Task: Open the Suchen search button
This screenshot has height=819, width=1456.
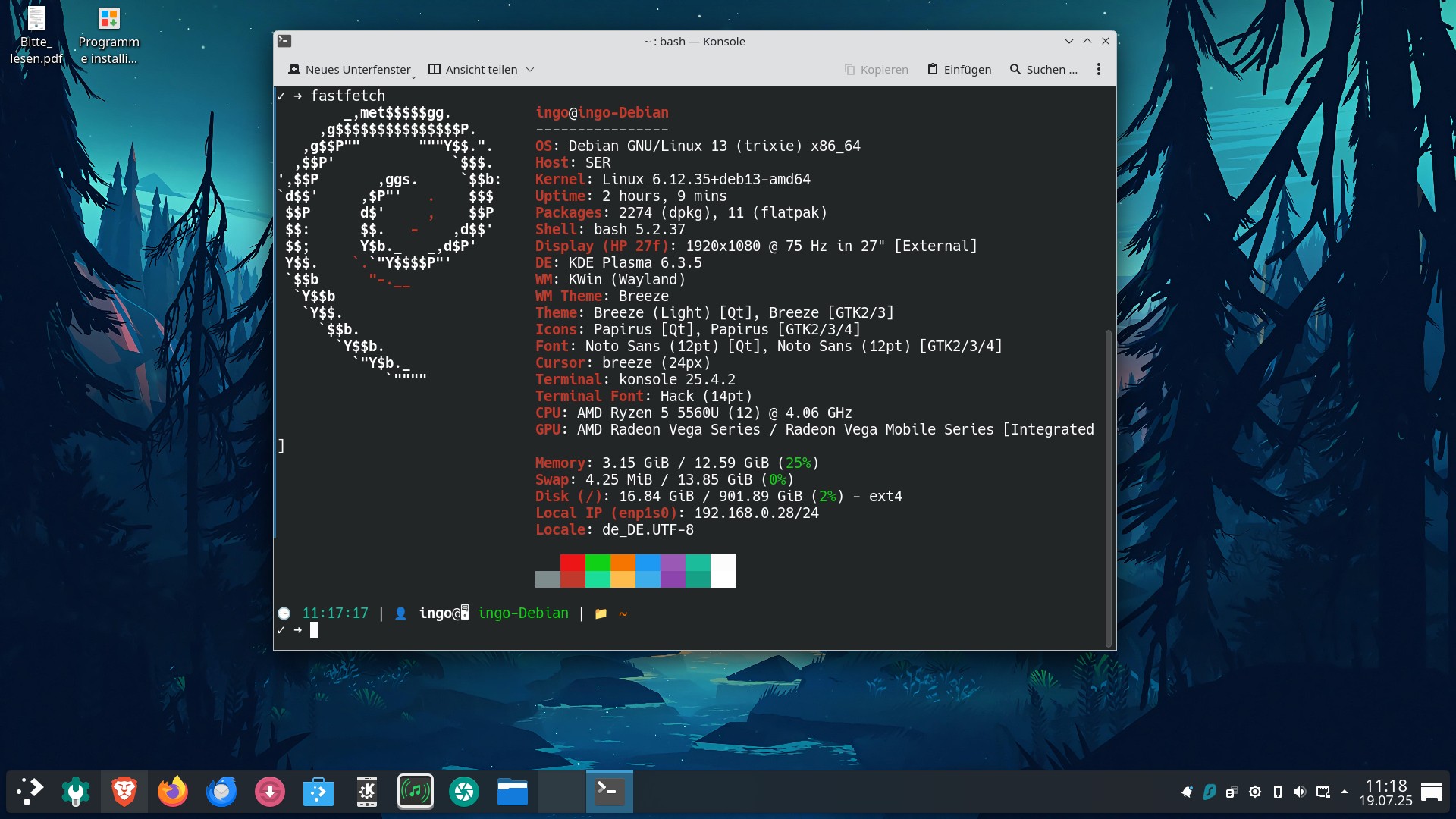Action: pos(1043,69)
